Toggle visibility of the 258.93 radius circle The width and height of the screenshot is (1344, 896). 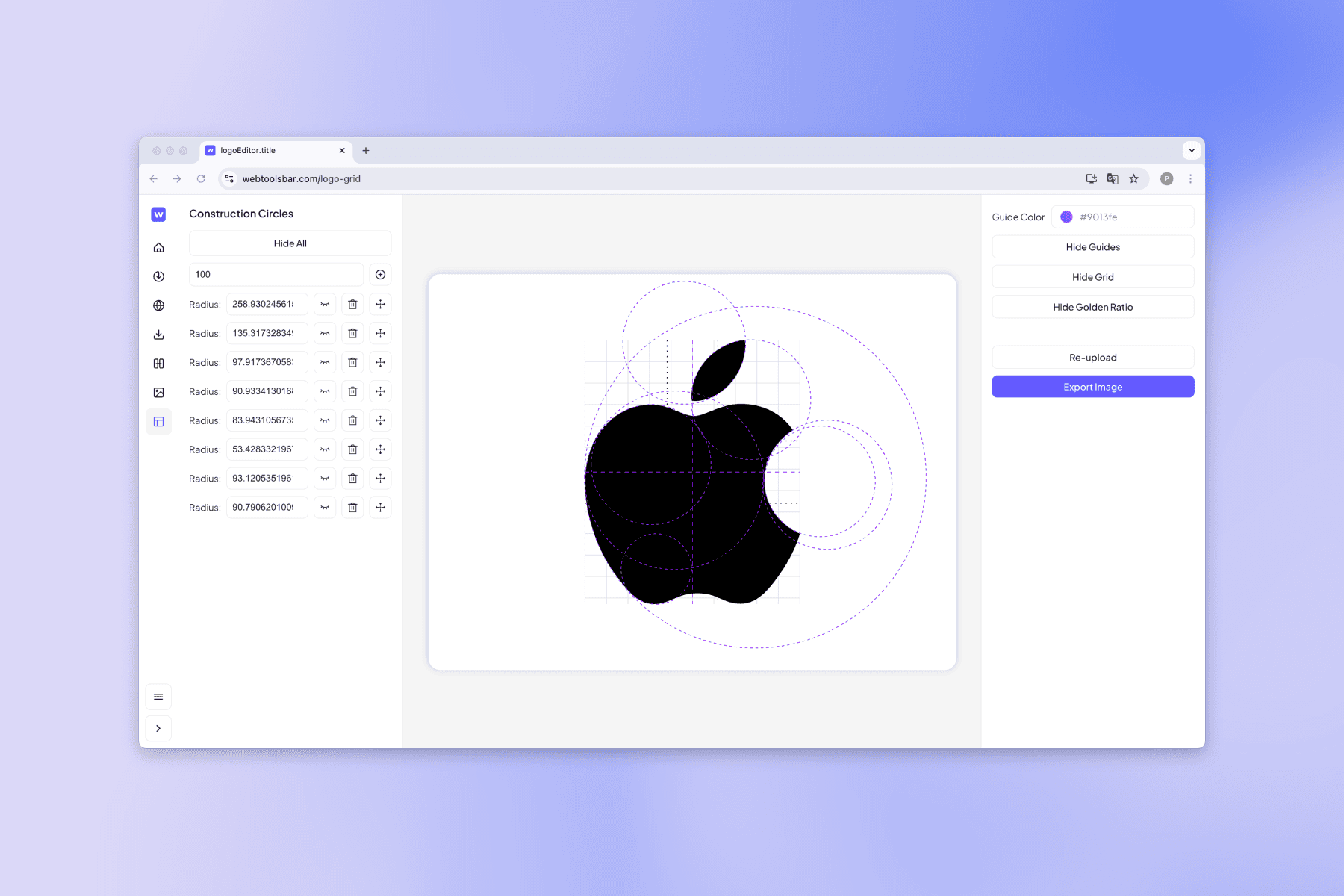coord(325,304)
